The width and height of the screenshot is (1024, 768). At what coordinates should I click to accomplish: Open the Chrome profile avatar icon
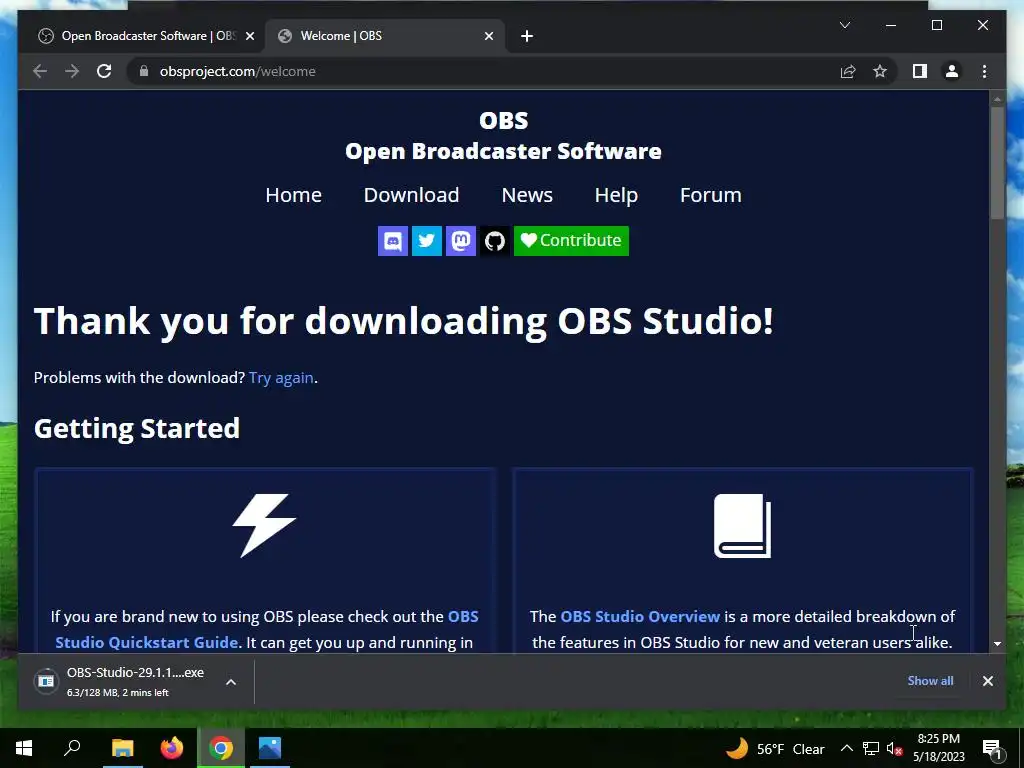click(952, 71)
